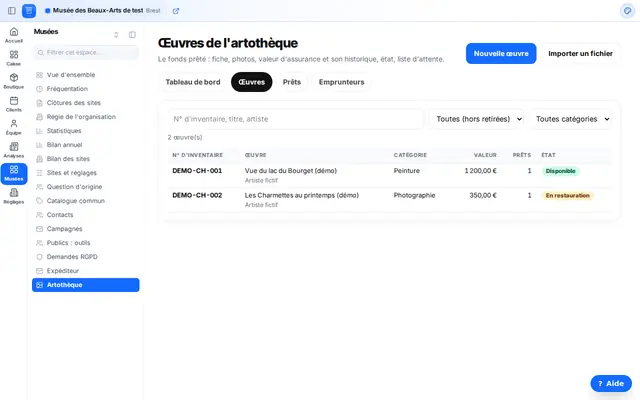Click the Nouvelle œuvre button

[x=501, y=53]
